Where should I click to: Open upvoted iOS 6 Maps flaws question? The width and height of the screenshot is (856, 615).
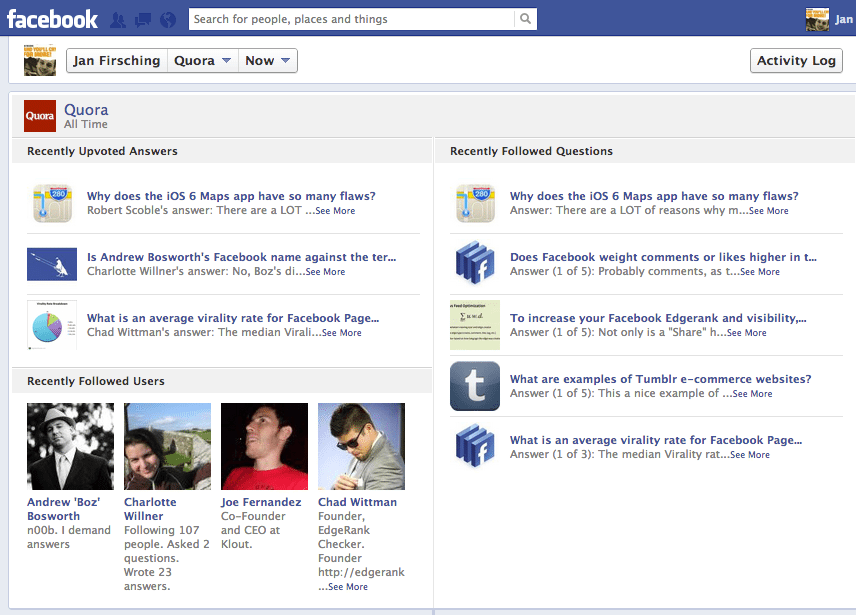point(231,196)
